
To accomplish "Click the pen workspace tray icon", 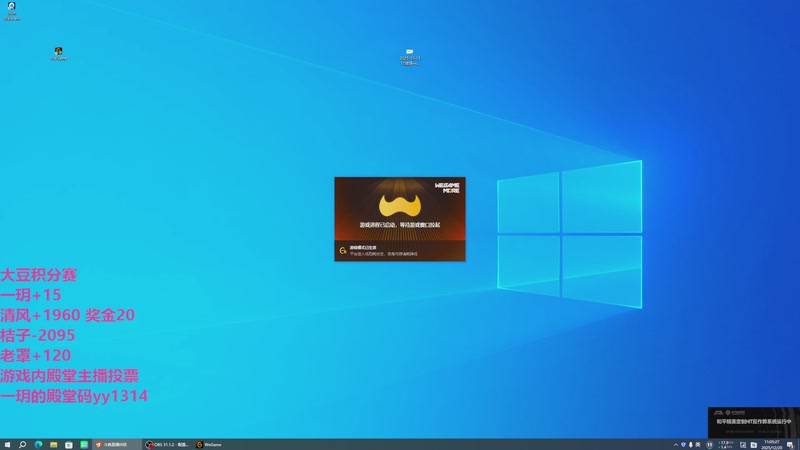I will pos(743,445).
